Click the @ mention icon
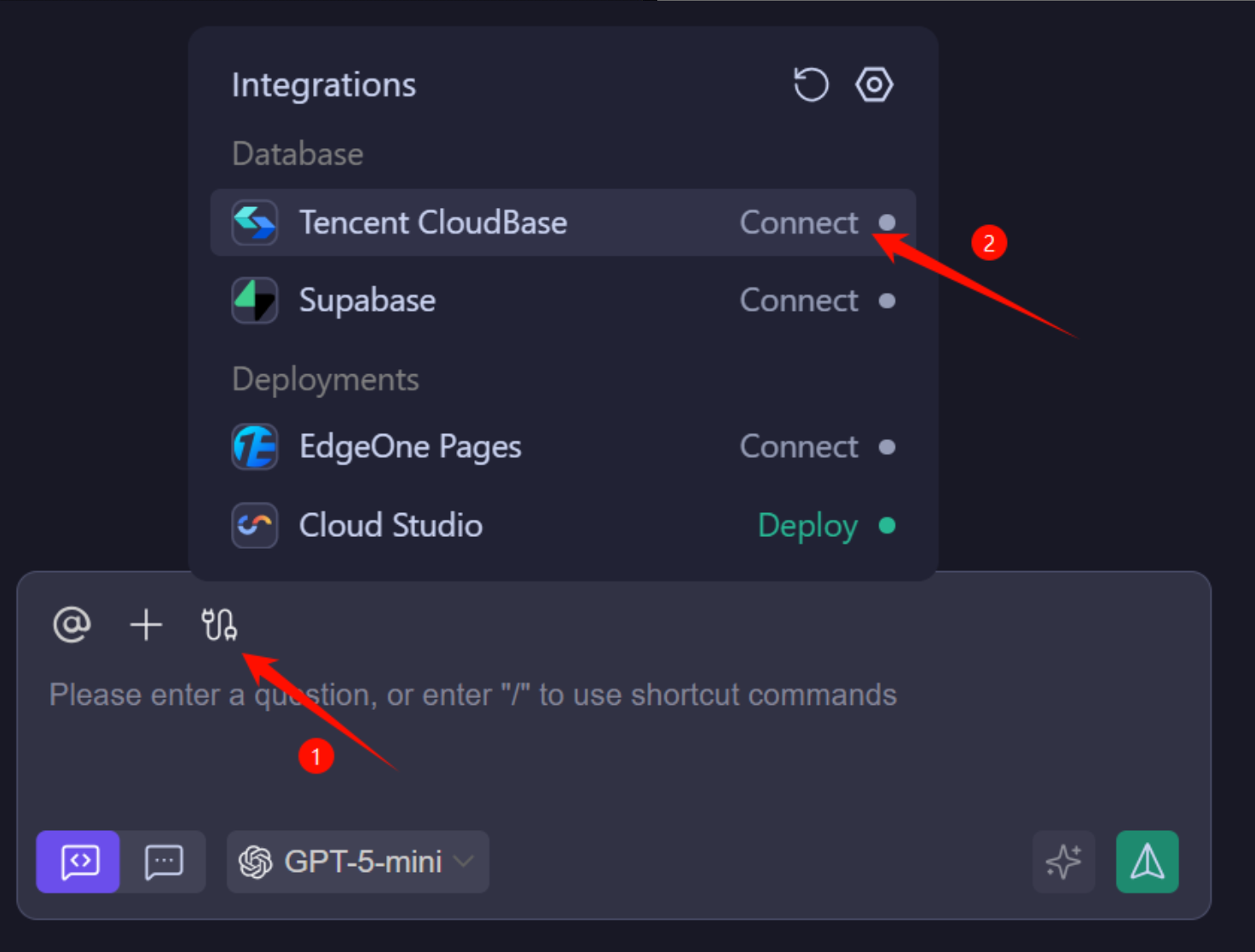Image resolution: width=1255 pixels, height=952 pixels. click(71, 625)
